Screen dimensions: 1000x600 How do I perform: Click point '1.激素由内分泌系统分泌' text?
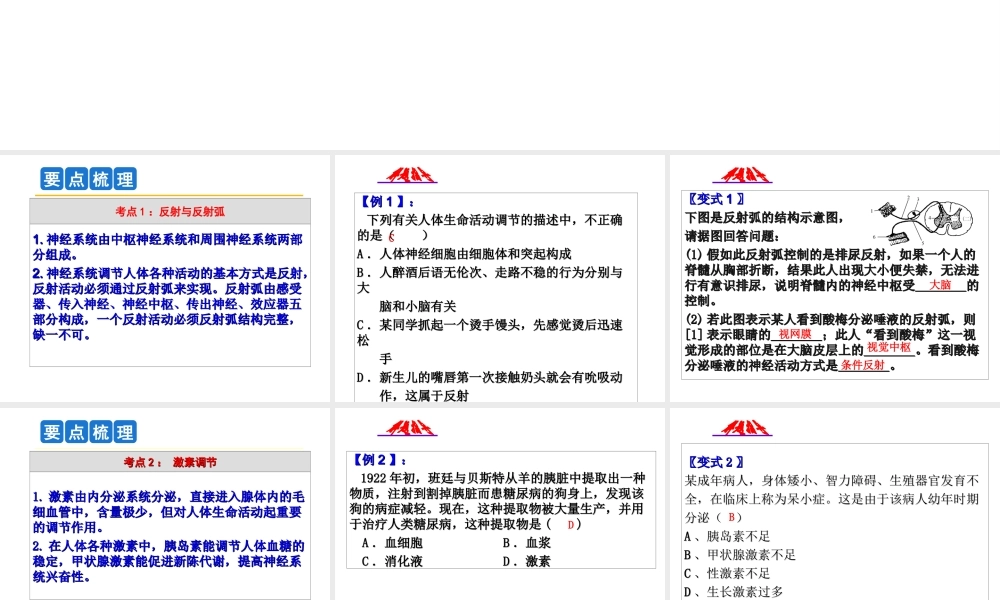point(168,512)
